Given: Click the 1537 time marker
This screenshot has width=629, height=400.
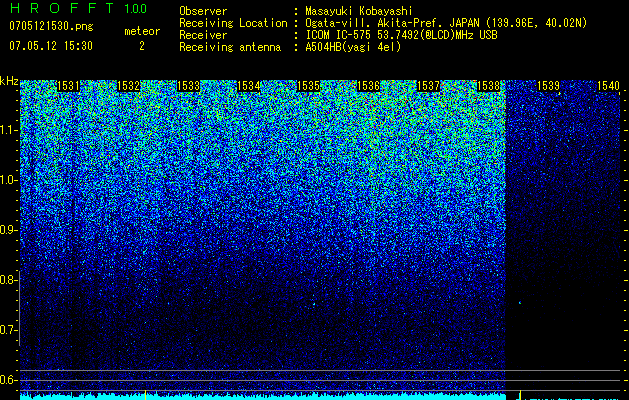Looking at the screenshot, I should (x=428, y=86).
